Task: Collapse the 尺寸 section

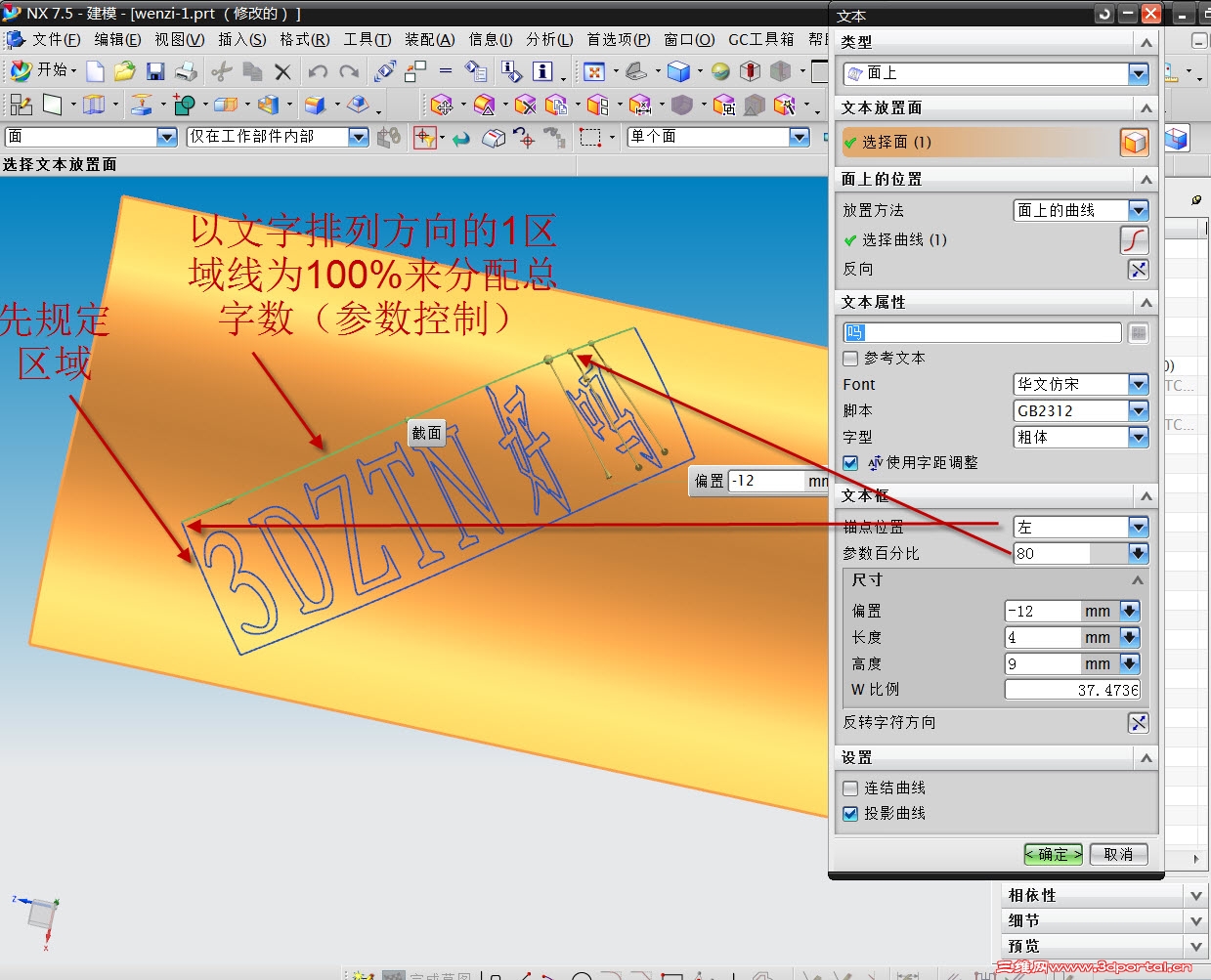Action: click(x=1138, y=580)
